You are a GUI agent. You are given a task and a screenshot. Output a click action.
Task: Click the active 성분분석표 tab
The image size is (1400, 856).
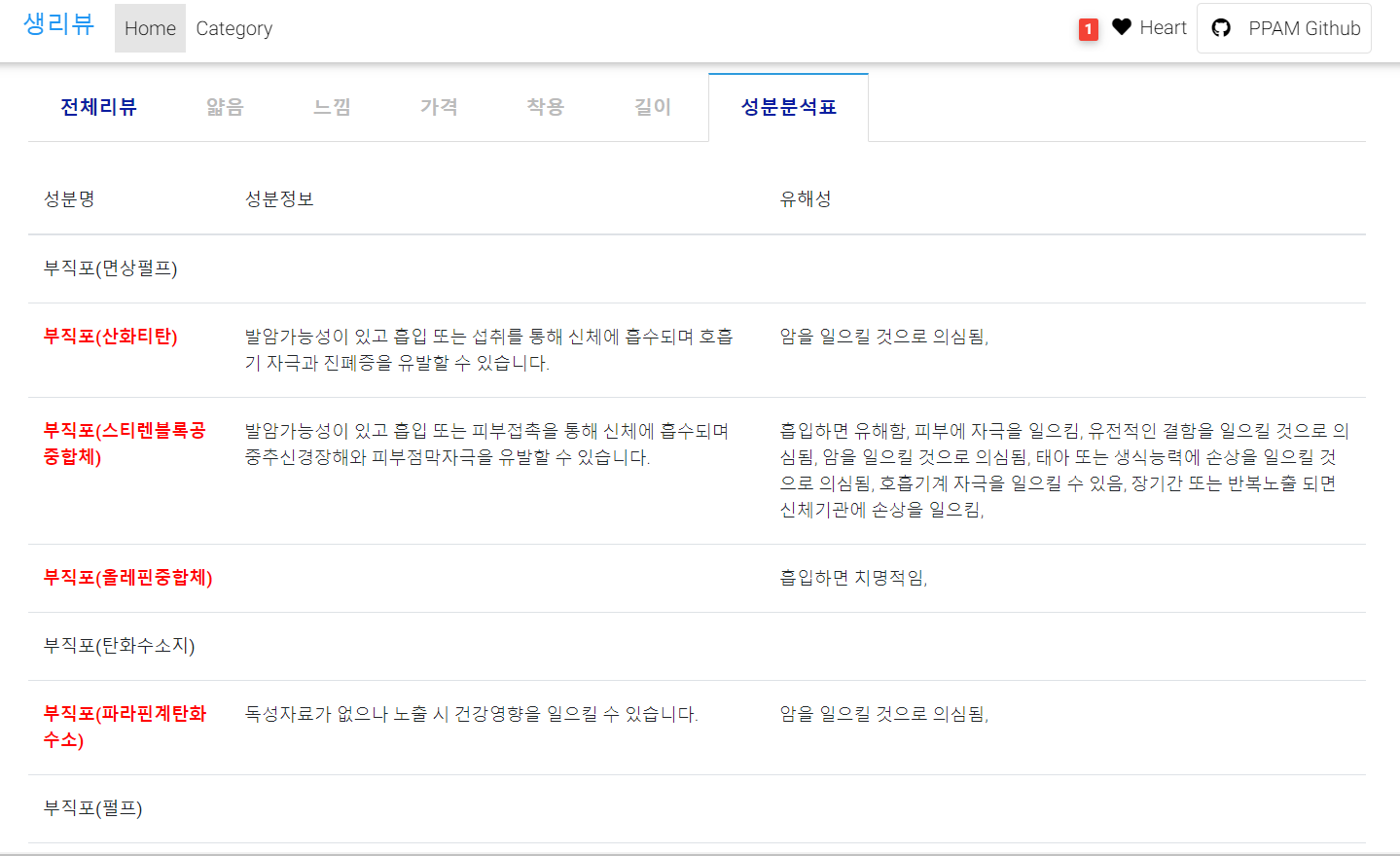coord(788,107)
